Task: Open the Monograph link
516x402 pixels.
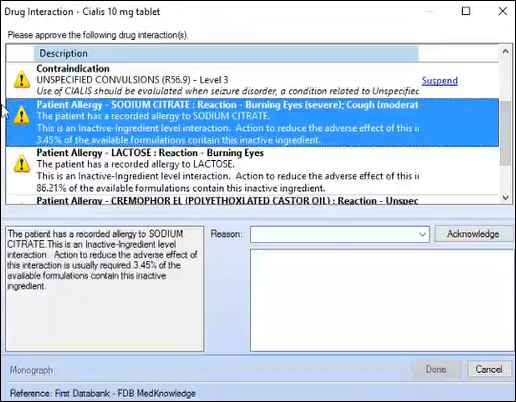Action: coord(31,370)
